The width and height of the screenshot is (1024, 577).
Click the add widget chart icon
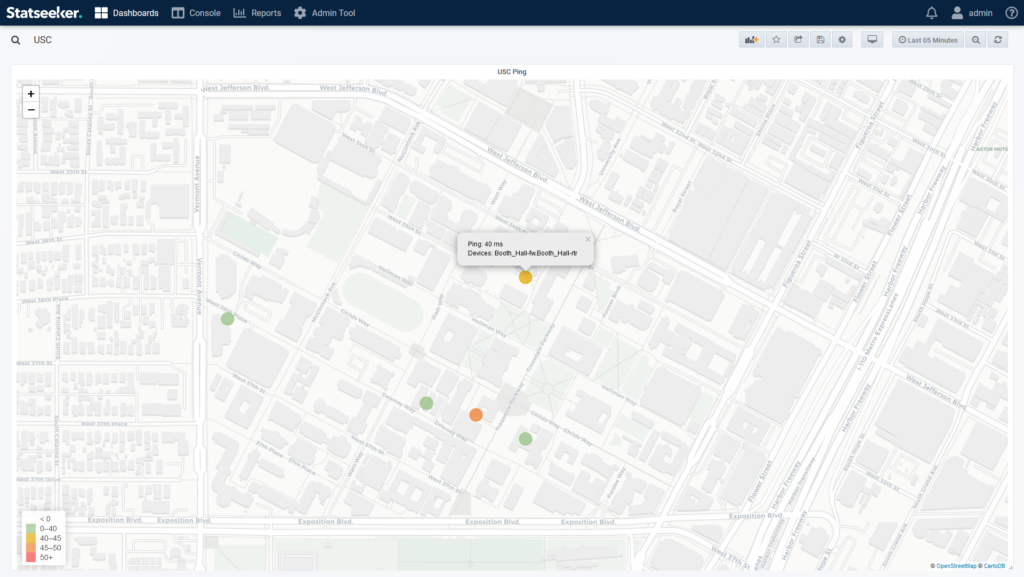(x=750, y=40)
